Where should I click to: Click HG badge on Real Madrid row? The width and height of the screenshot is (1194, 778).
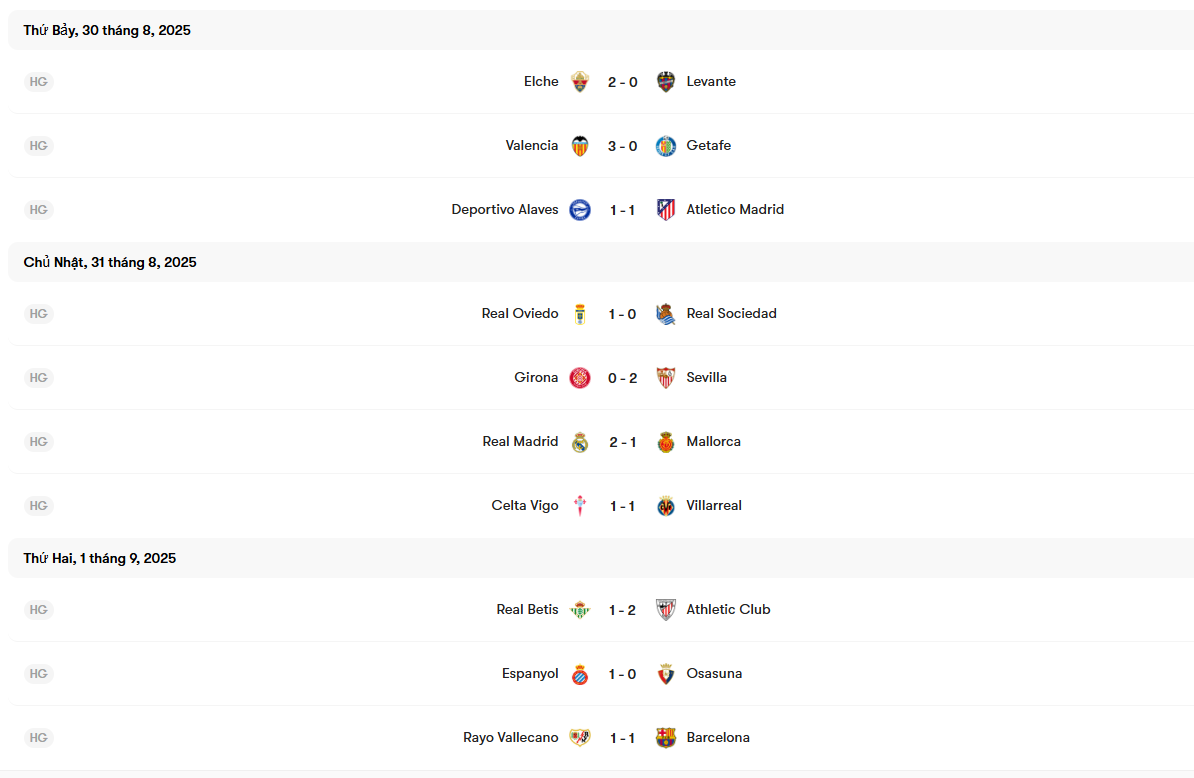click(38, 442)
